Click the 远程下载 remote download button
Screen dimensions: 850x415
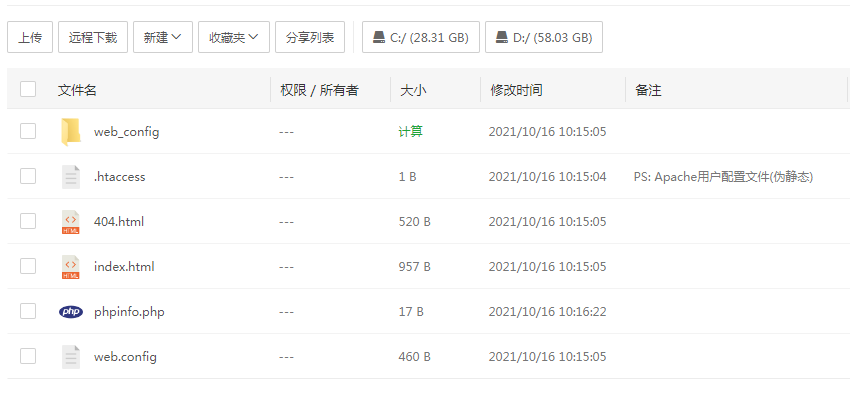[93, 37]
